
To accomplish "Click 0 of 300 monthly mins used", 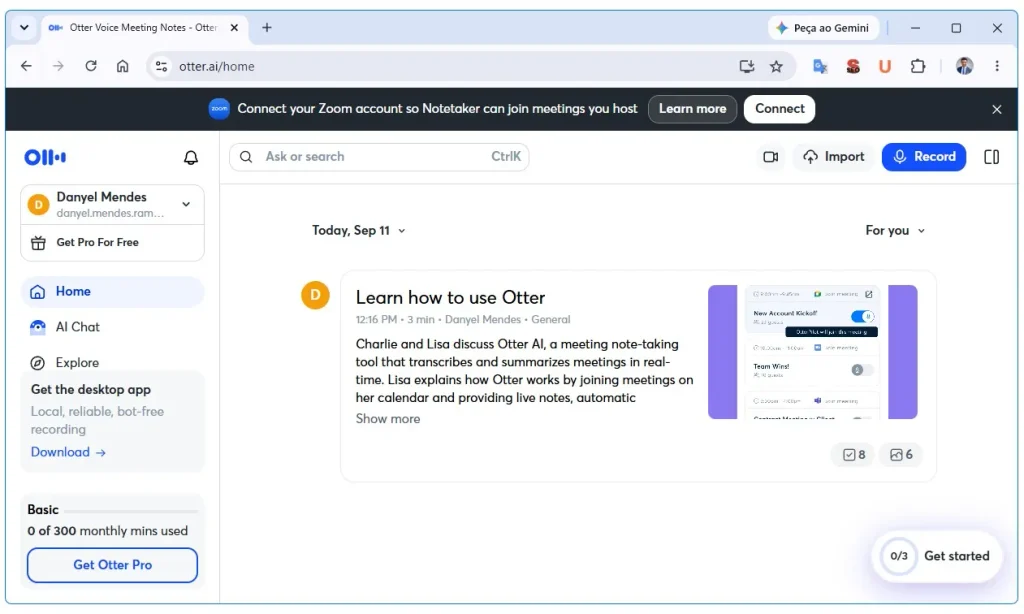I will coord(108,531).
